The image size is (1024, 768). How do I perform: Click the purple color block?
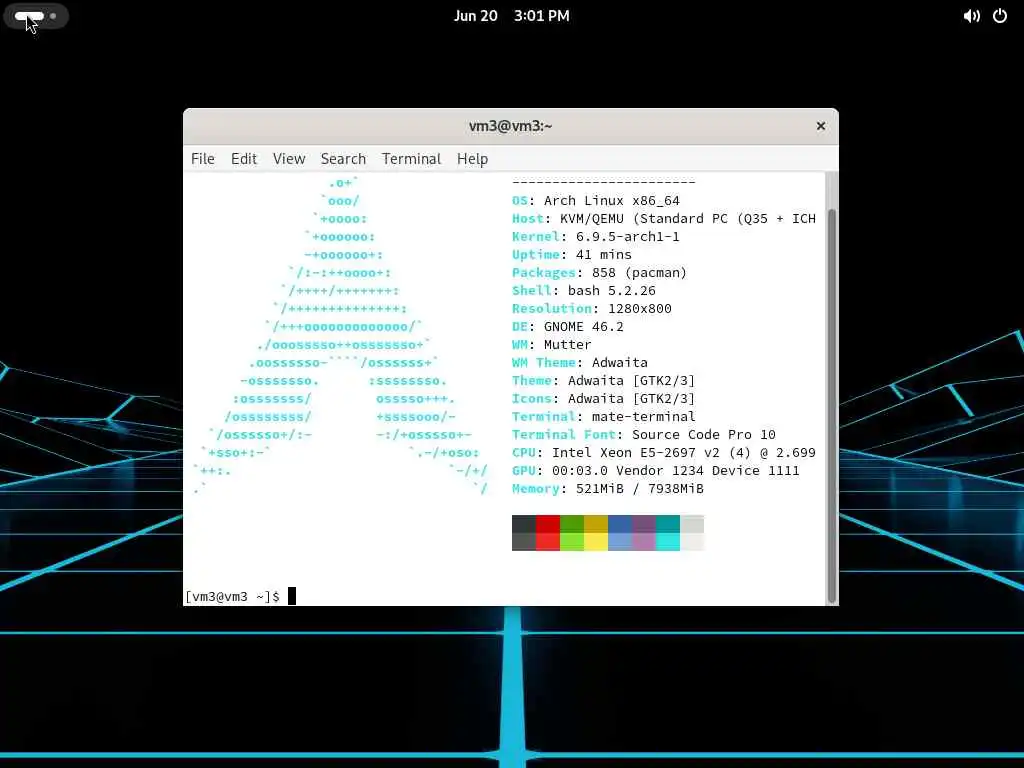(x=644, y=533)
